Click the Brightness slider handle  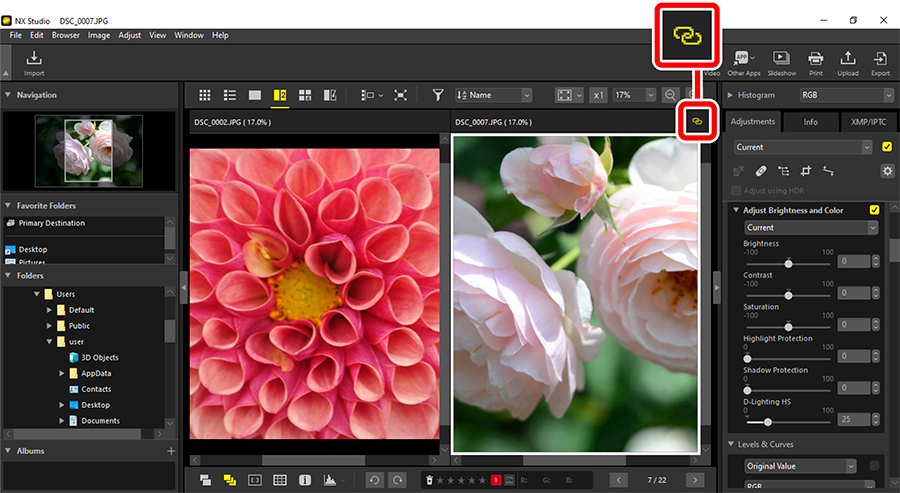788,264
